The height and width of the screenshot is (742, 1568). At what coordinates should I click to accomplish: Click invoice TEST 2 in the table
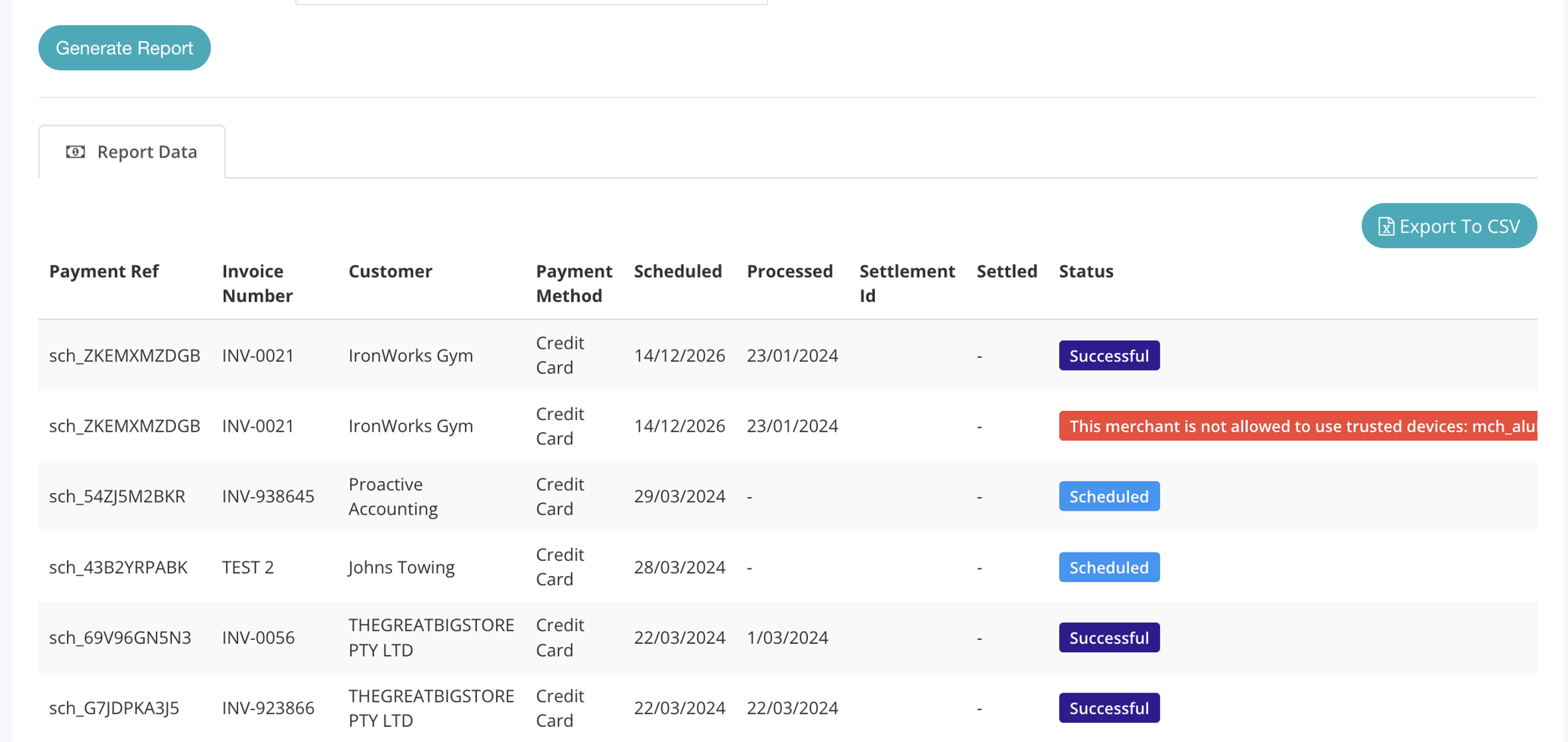coord(248,566)
